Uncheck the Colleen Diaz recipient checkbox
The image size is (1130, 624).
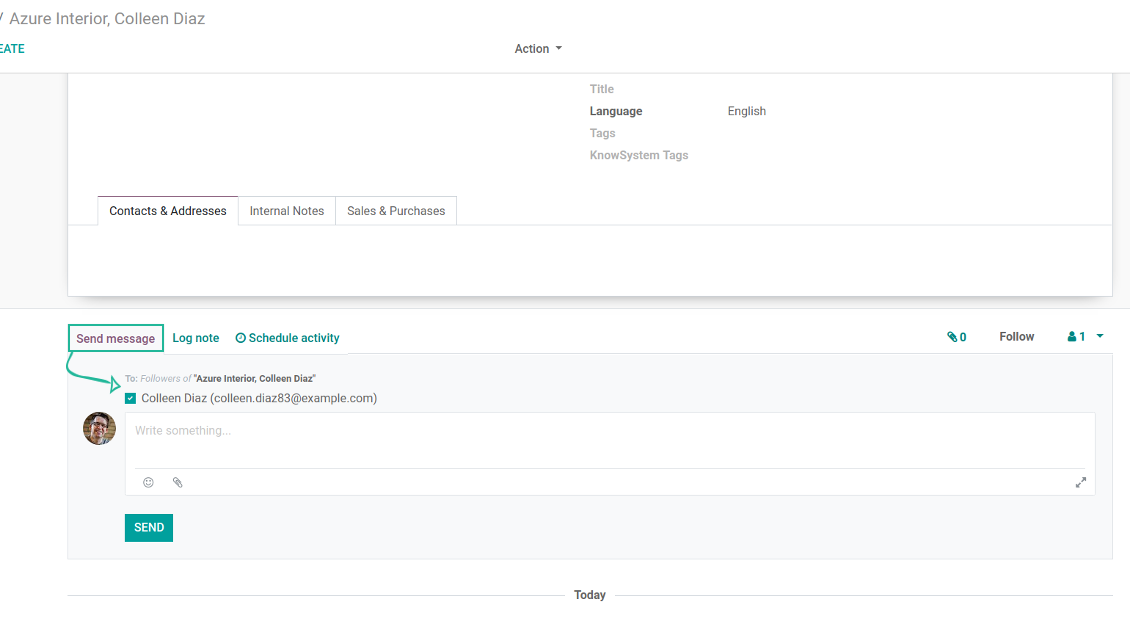(131, 398)
